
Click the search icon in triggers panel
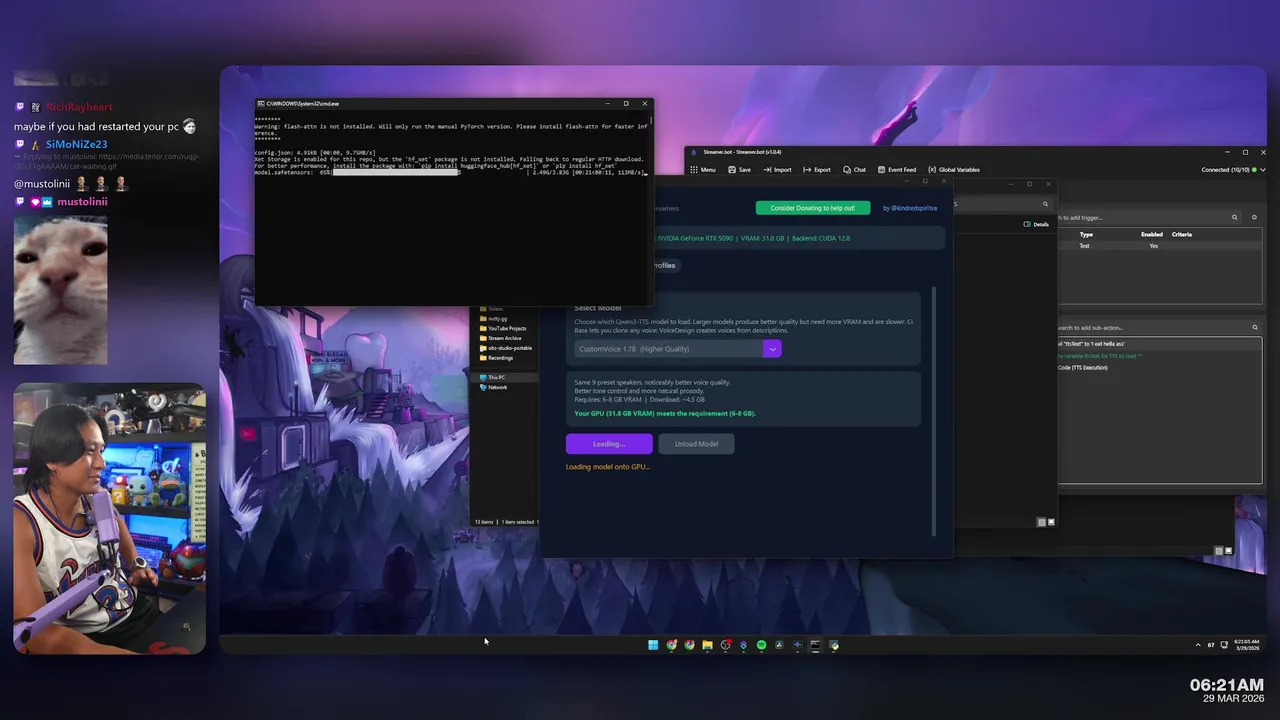1235,217
